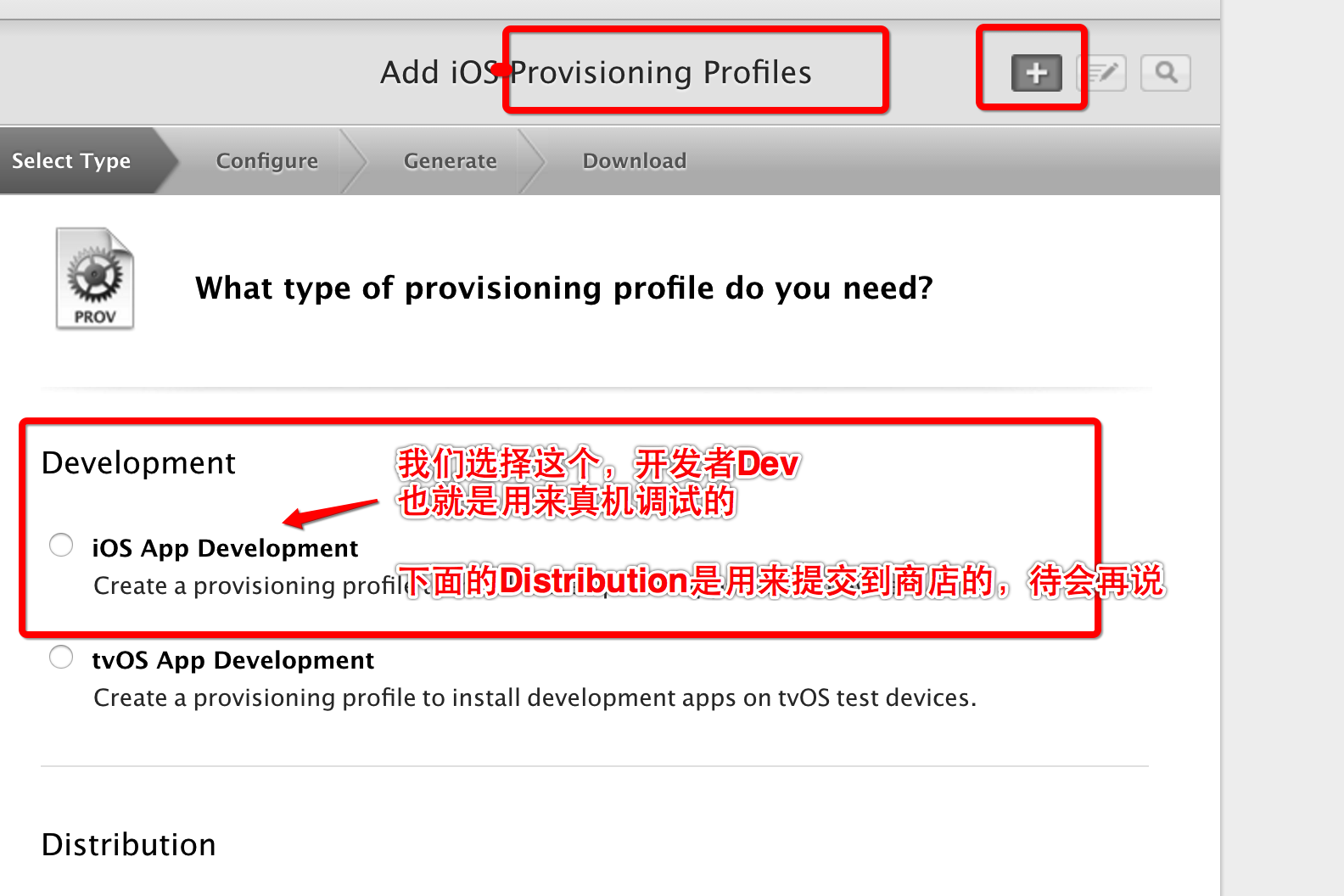The image size is (1344, 896).
Task: Click the tvOS App Development label
Action: click(x=232, y=660)
